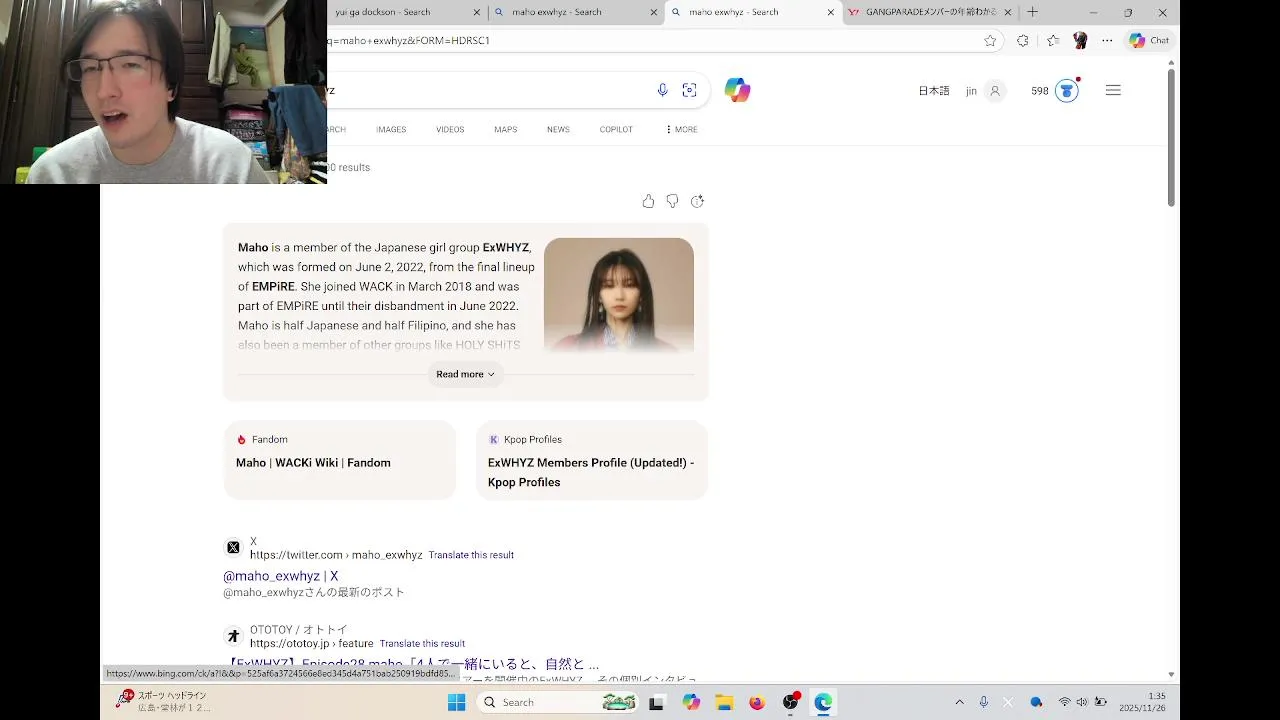Screen dimensions: 1280x720
Task: Open the browser extensions puzzle icon
Action: click(1022, 40)
